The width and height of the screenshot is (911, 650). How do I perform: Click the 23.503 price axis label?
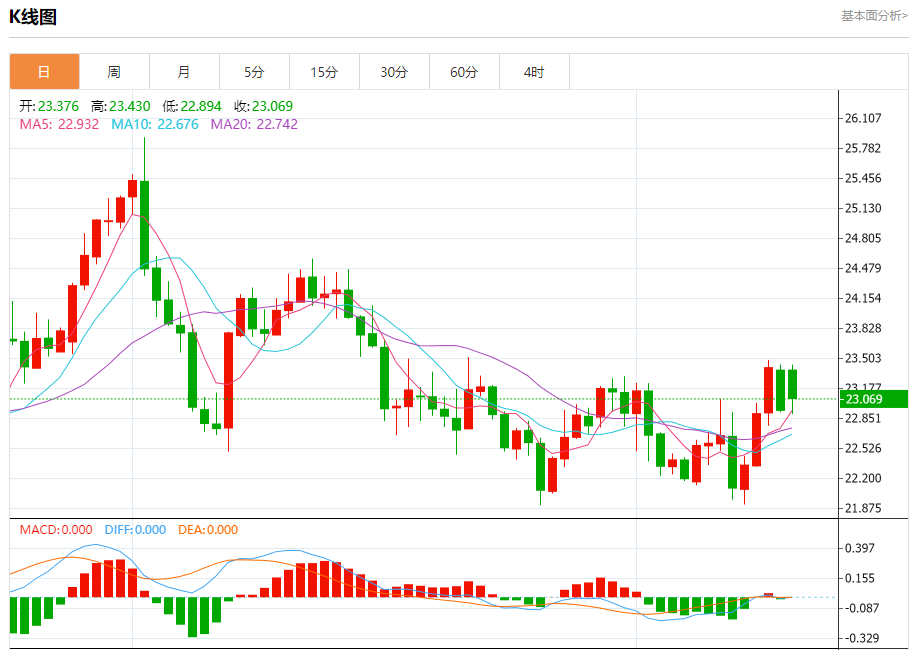(865, 358)
